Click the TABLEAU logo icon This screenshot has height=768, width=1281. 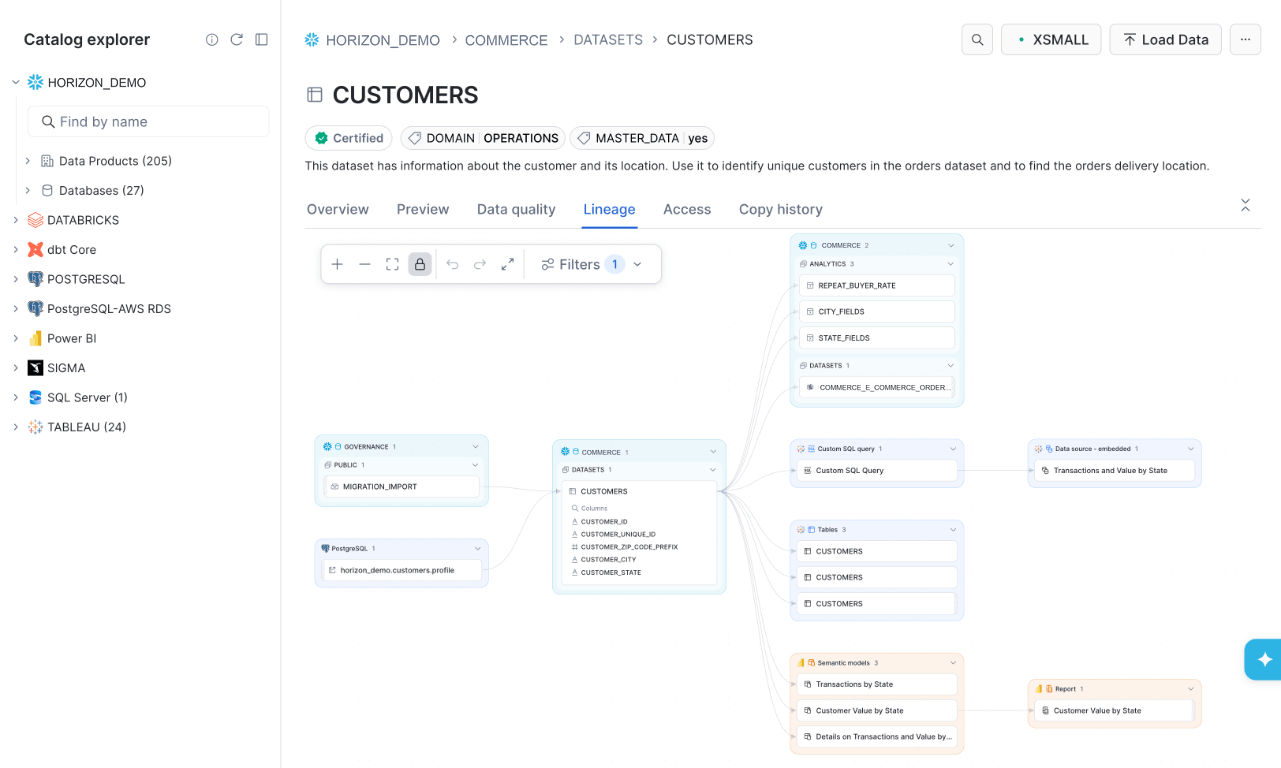[36, 427]
